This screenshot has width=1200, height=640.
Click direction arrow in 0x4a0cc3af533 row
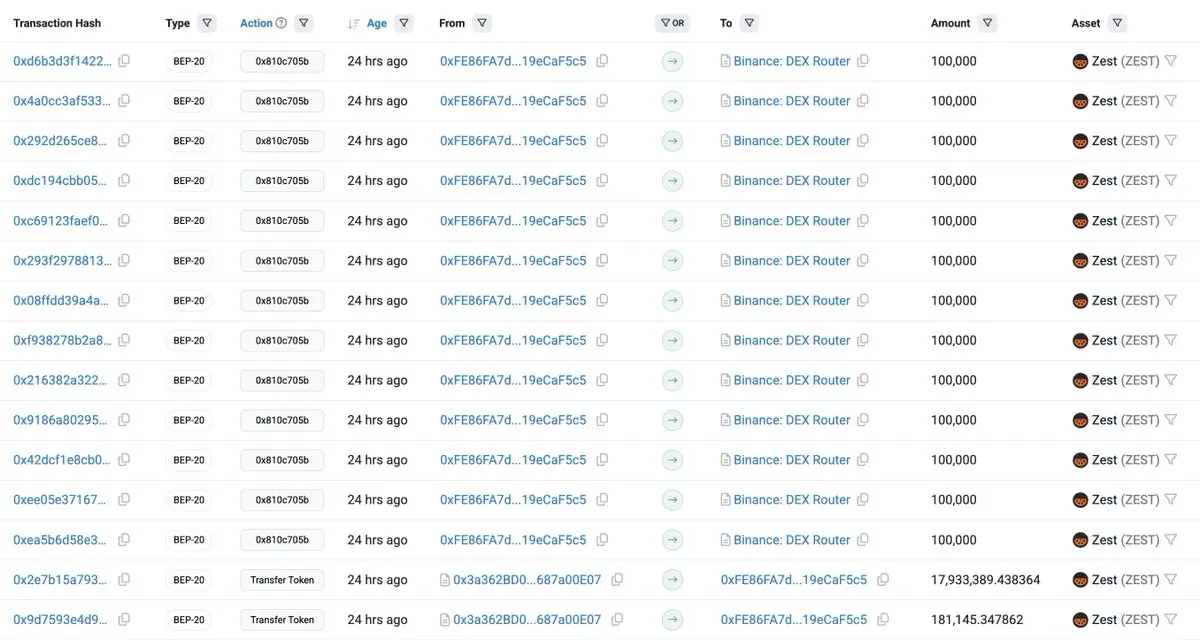(x=673, y=101)
